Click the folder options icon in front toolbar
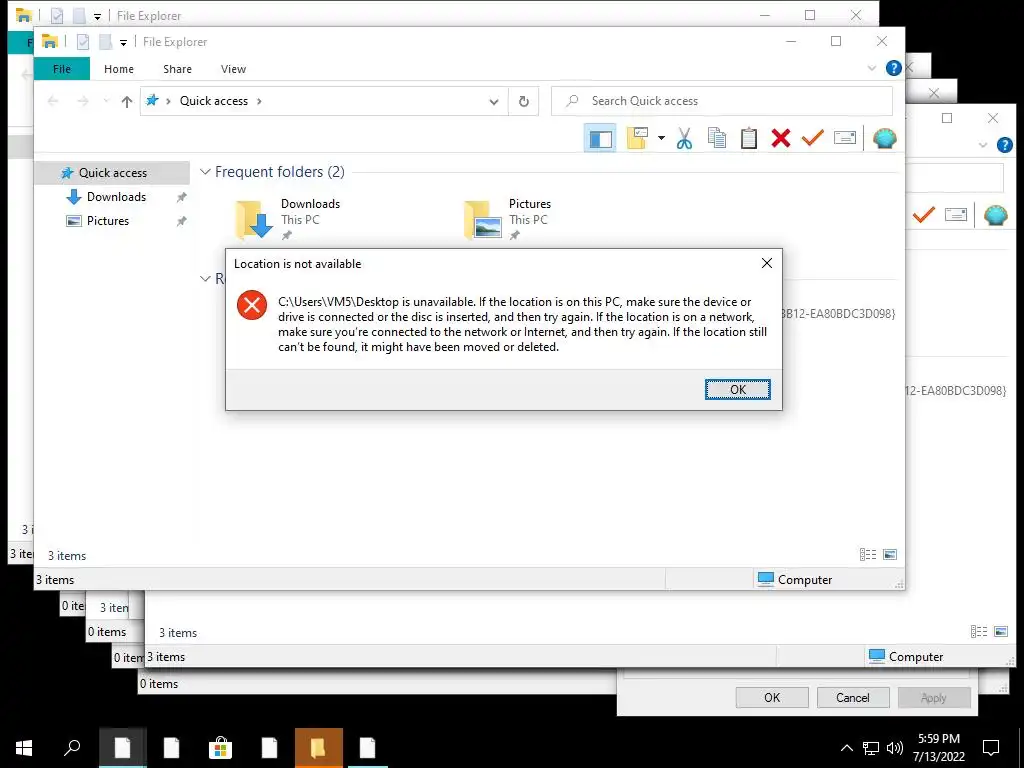The height and width of the screenshot is (768, 1024). point(637,138)
